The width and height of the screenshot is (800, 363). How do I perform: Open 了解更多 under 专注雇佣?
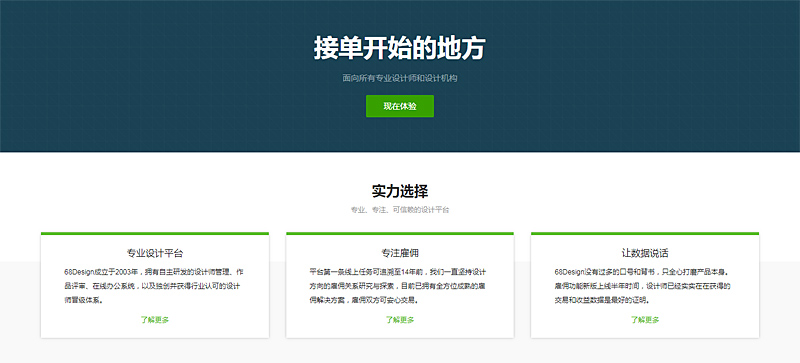pyautogui.click(x=399, y=320)
